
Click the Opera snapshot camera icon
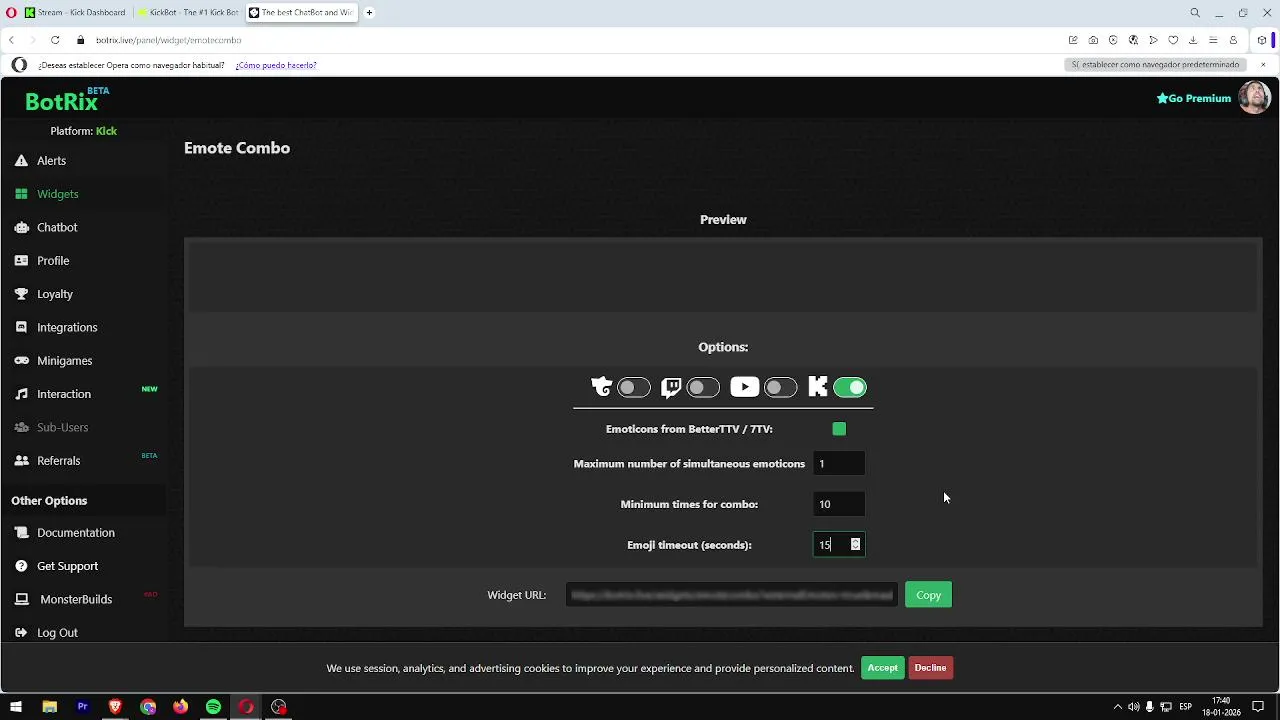tap(1093, 40)
